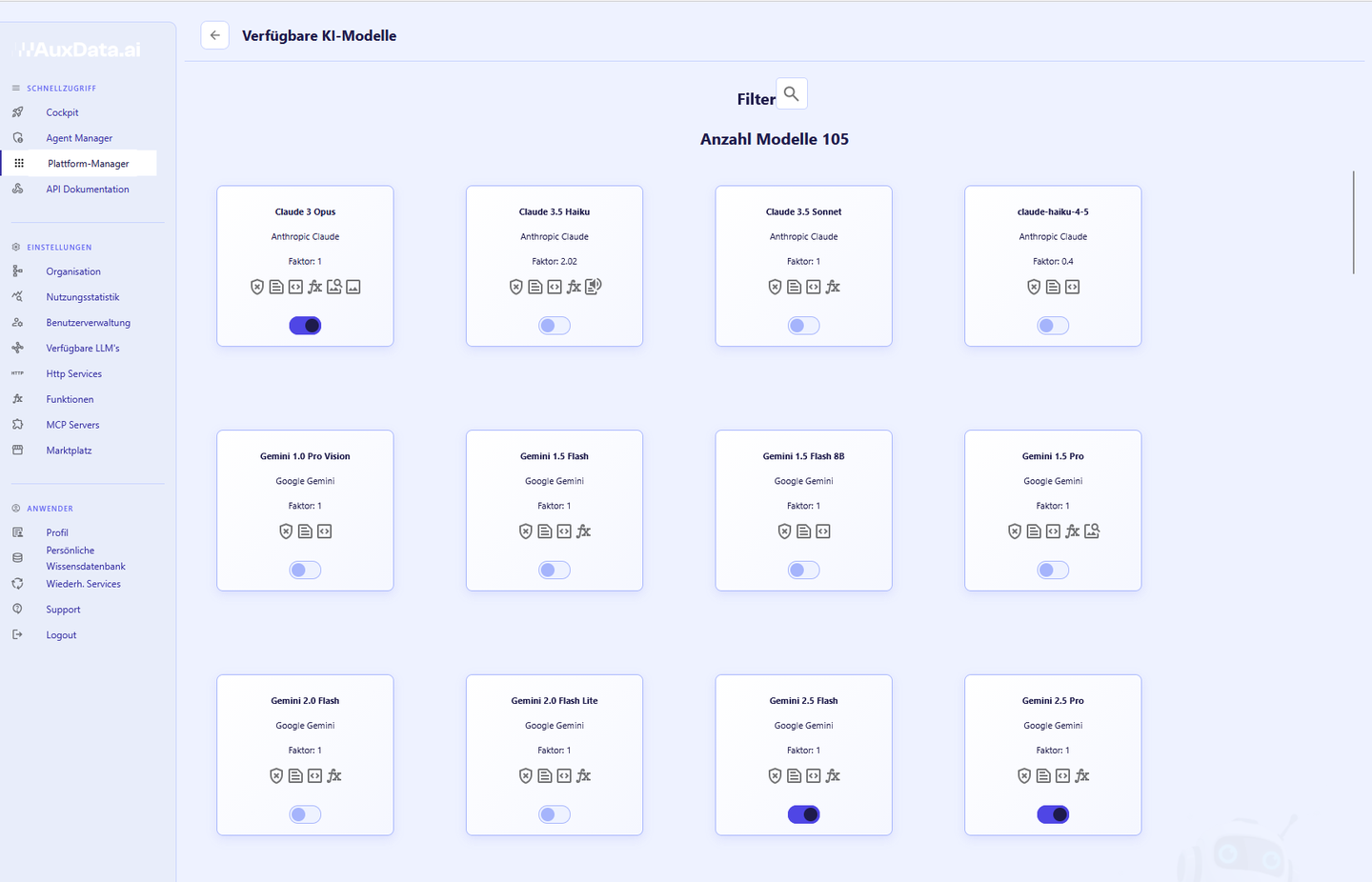This screenshot has height=882, width=1372.
Task: Enable the Gemini 2.0 Flash toggle
Action: click(305, 814)
